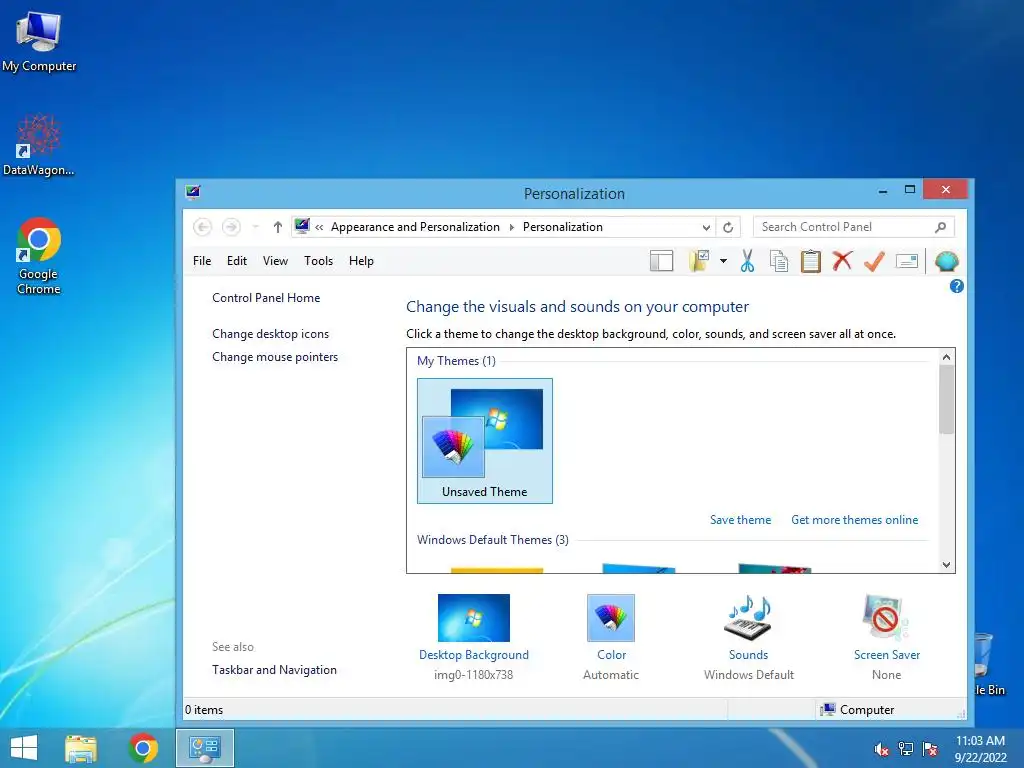Screen dimensions: 1024x768
Task: Expand the address bar history dropdown
Action: coord(706,227)
